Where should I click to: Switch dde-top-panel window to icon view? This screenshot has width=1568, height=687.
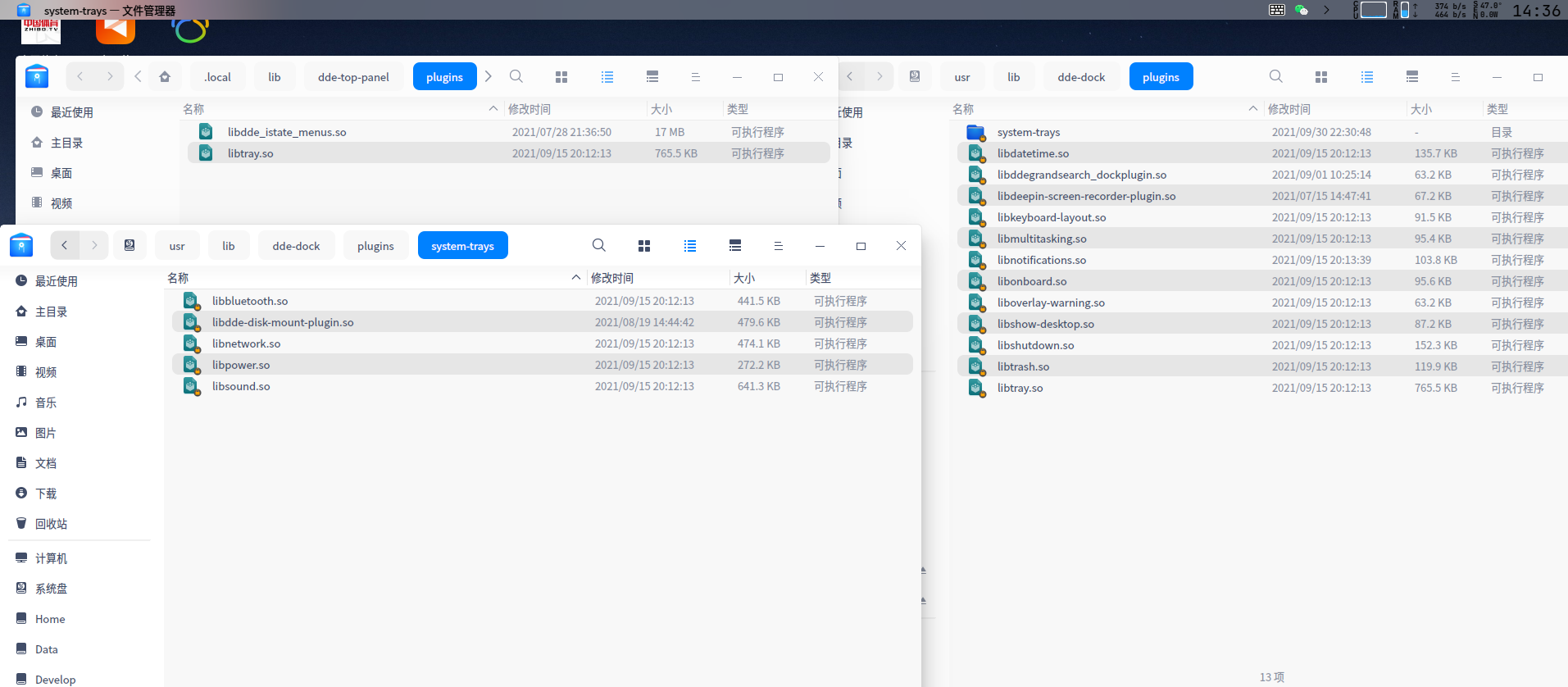click(x=561, y=77)
